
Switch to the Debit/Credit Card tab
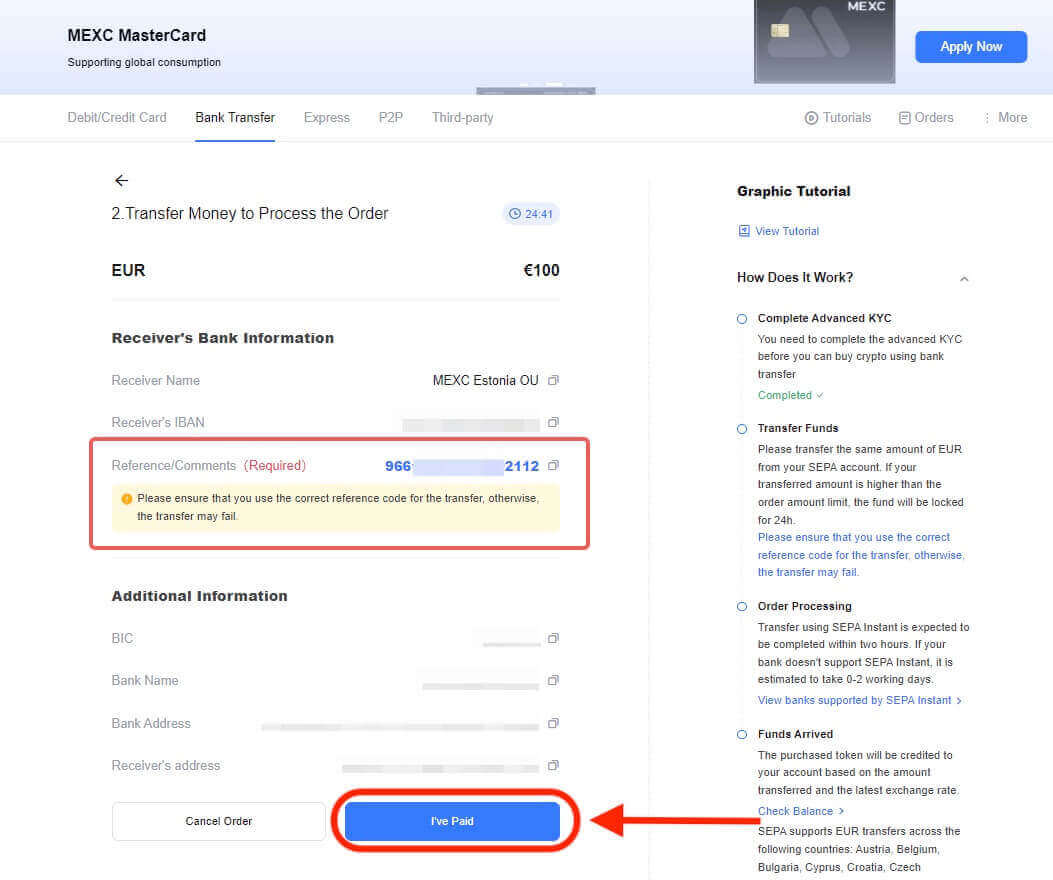point(117,118)
